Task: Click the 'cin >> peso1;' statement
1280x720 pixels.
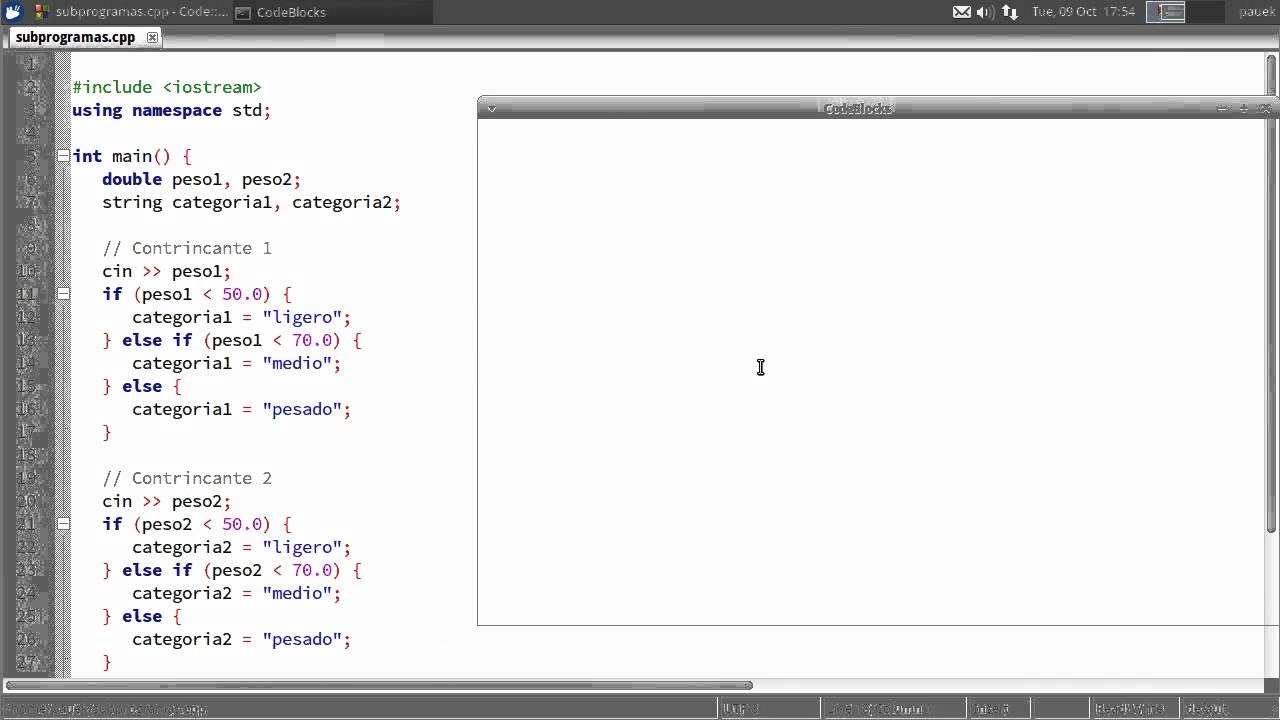Action: (166, 271)
